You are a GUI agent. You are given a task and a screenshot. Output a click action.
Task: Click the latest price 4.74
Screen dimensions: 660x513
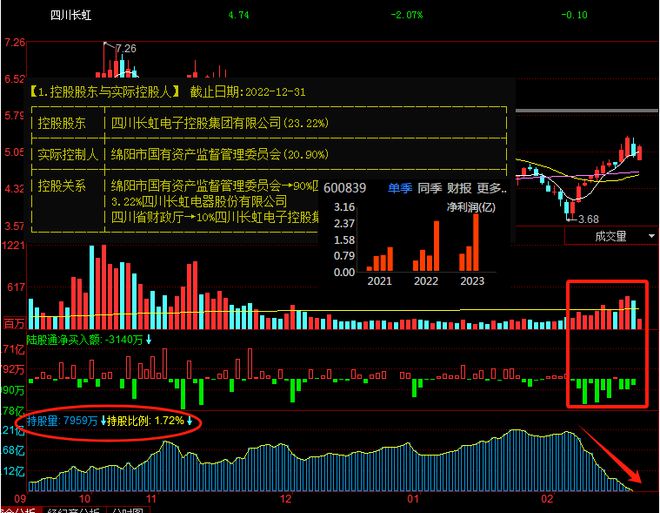point(238,15)
